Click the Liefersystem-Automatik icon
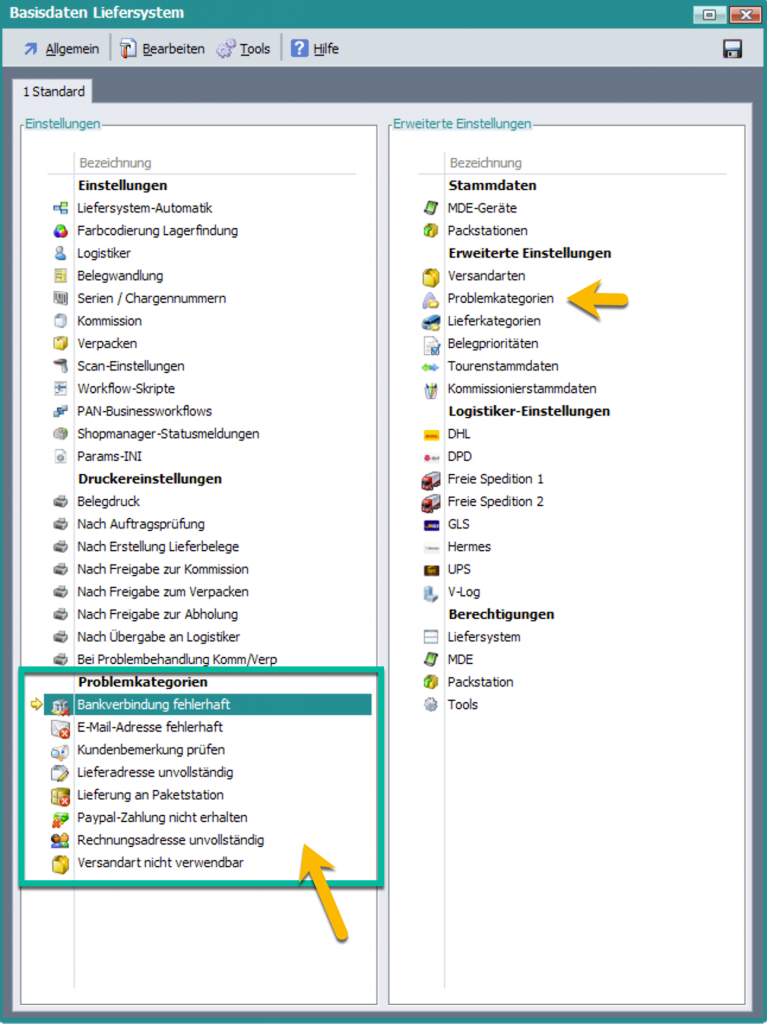The height and width of the screenshot is (1024, 767). (x=60, y=208)
